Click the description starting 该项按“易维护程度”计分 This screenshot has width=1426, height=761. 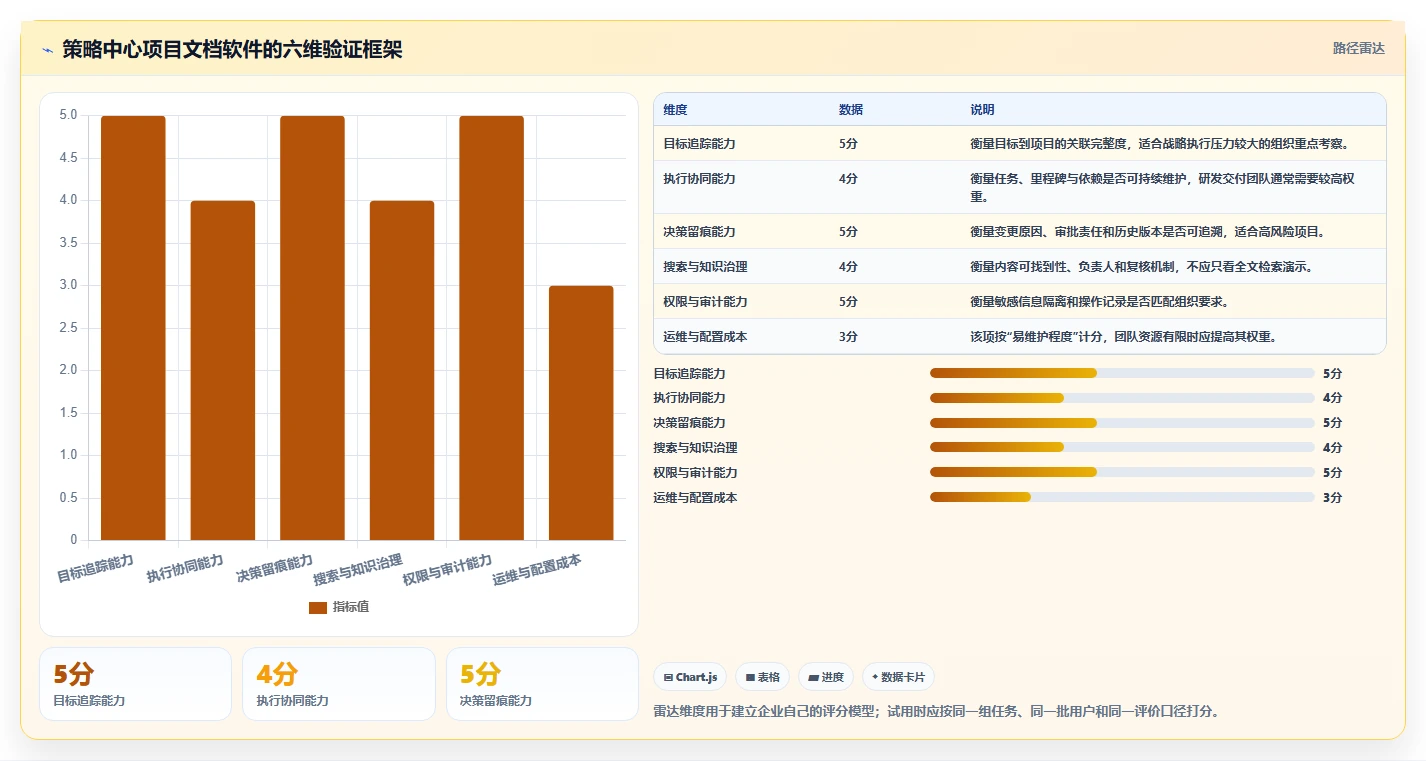coord(1123,337)
